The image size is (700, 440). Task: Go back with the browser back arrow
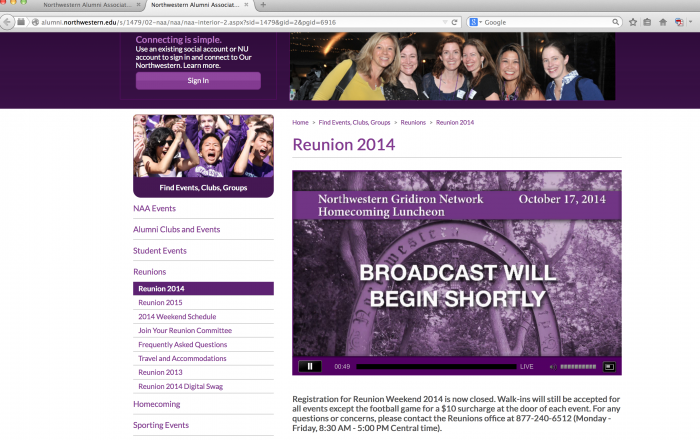click(7, 22)
